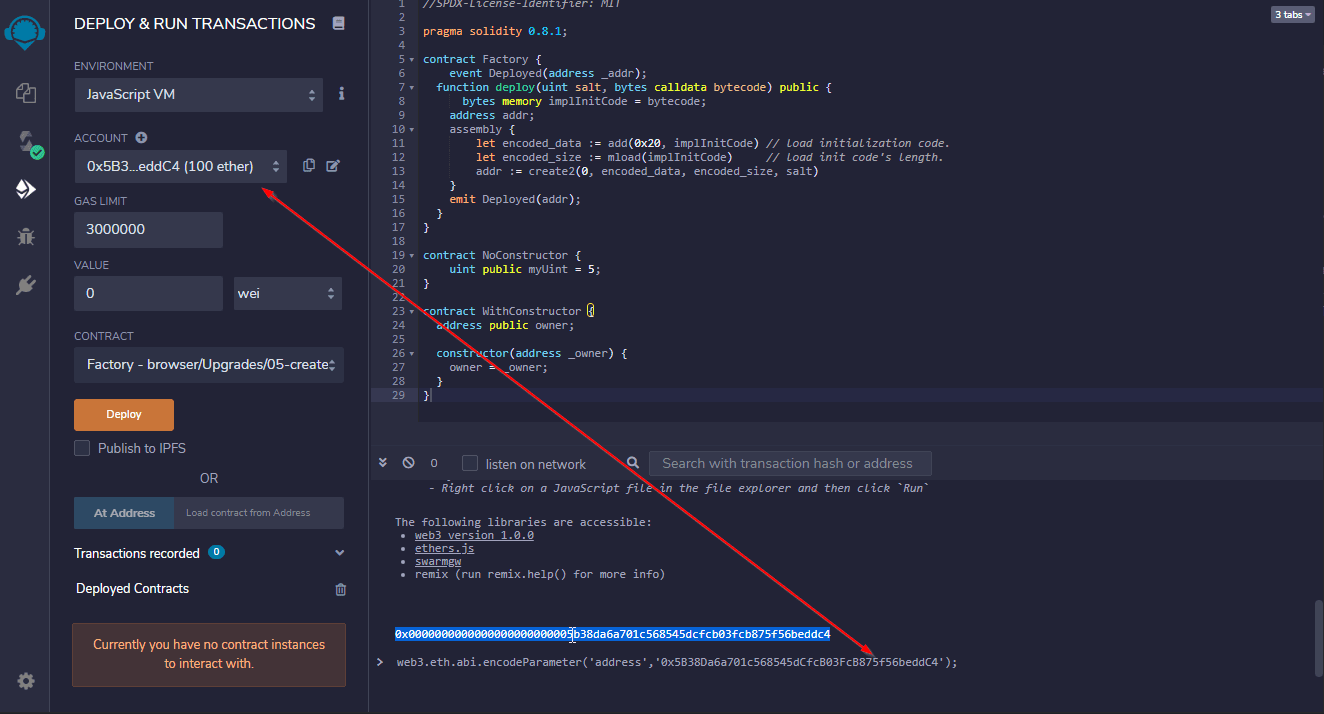Collapse terminal with double-chevron icon
This screenshot has height=714, width=1324.
click(382, 463)
